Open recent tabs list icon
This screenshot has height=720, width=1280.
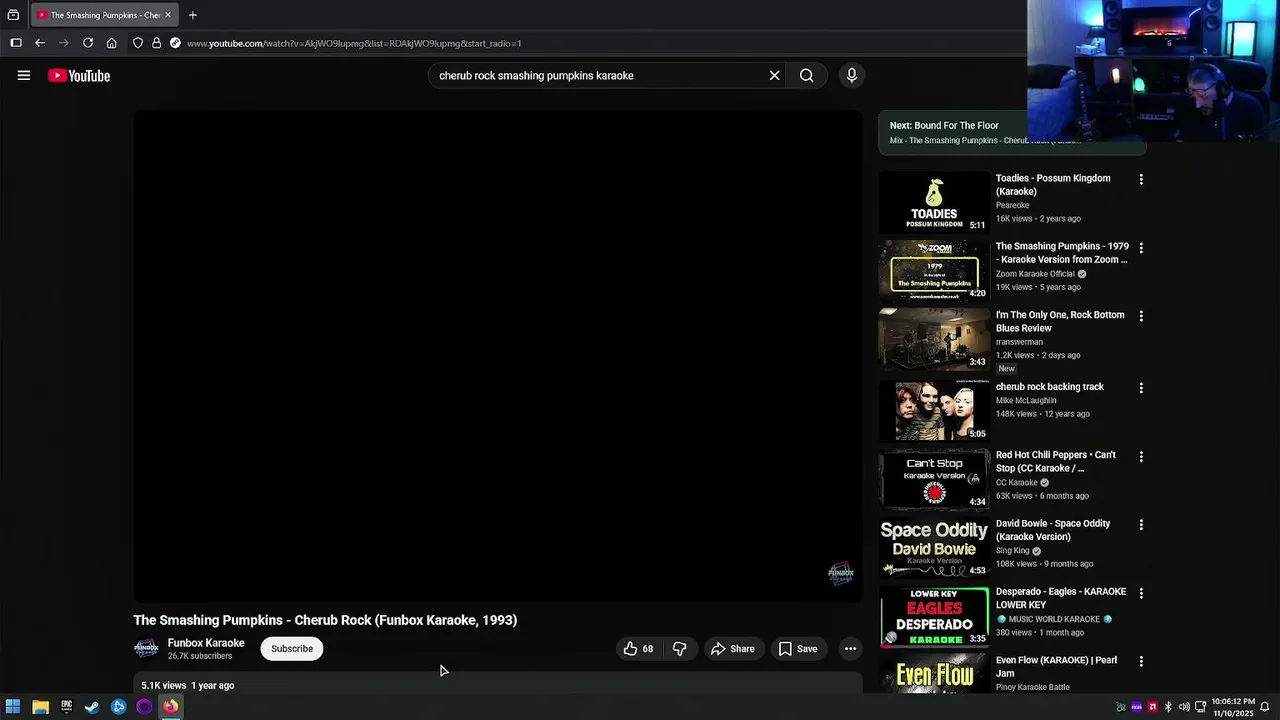13,15
